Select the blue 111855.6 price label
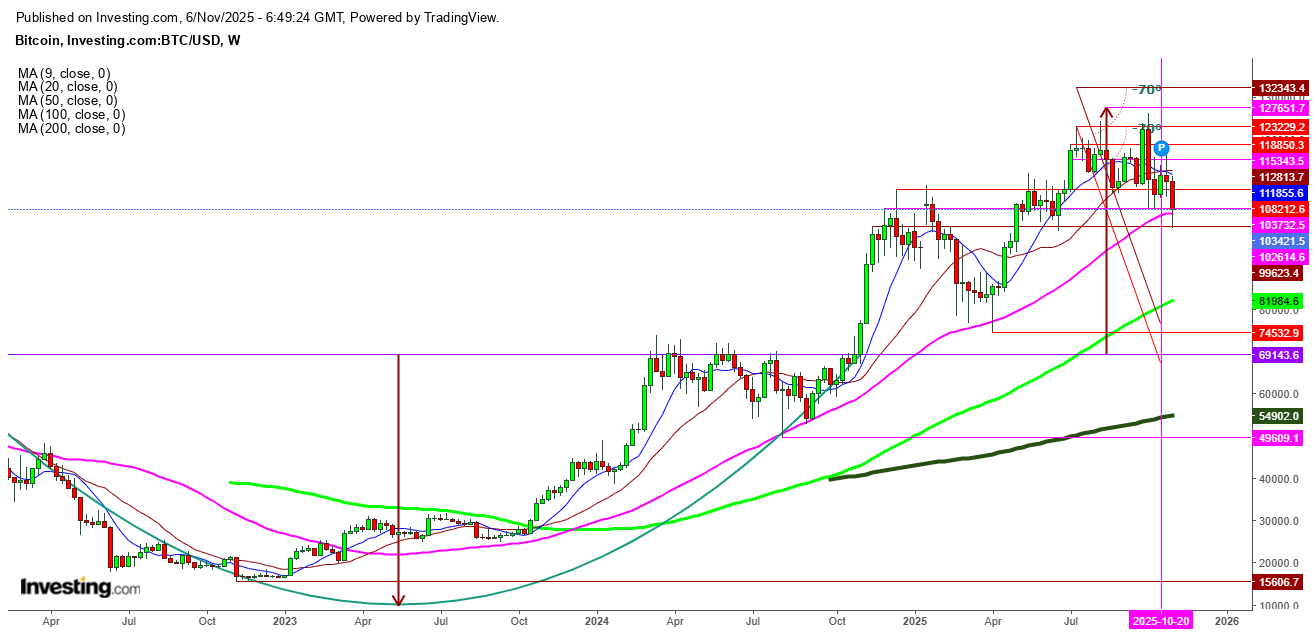 tap(1281, 193)
